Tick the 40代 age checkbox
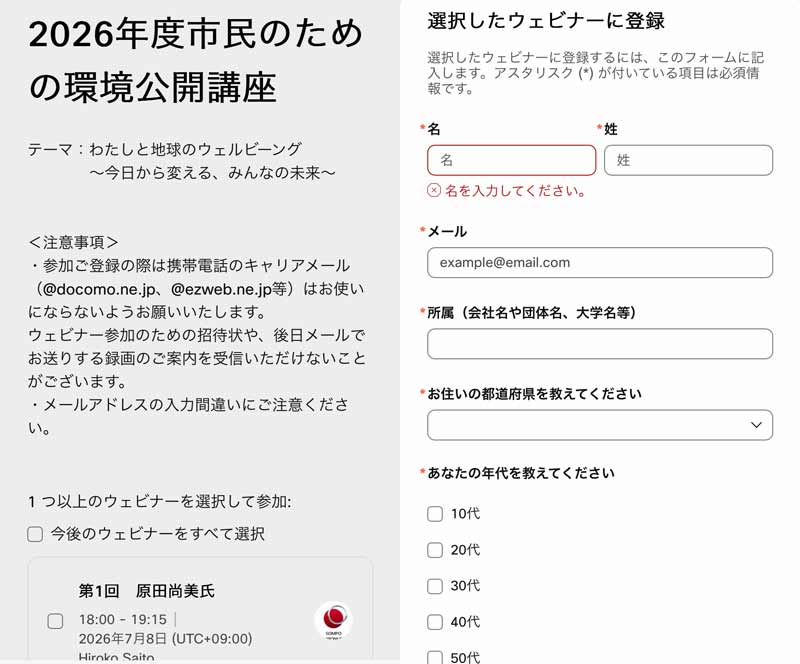 click(x=435, y=622)
